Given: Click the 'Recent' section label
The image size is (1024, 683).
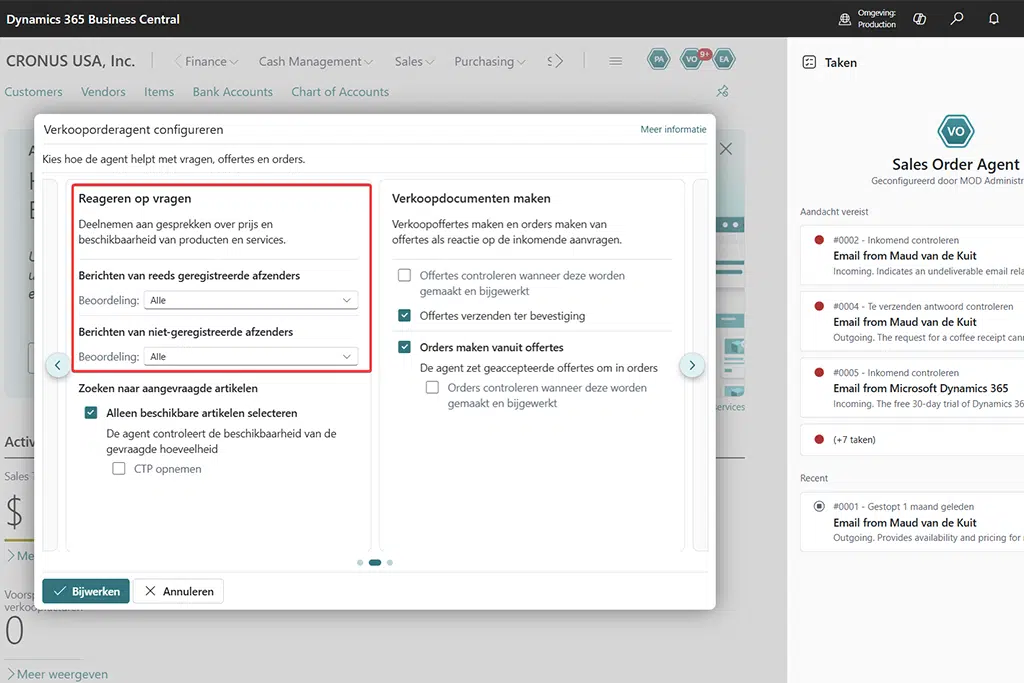Looking at the screenshot, I should pyautogui.click(x=814, y=478).
